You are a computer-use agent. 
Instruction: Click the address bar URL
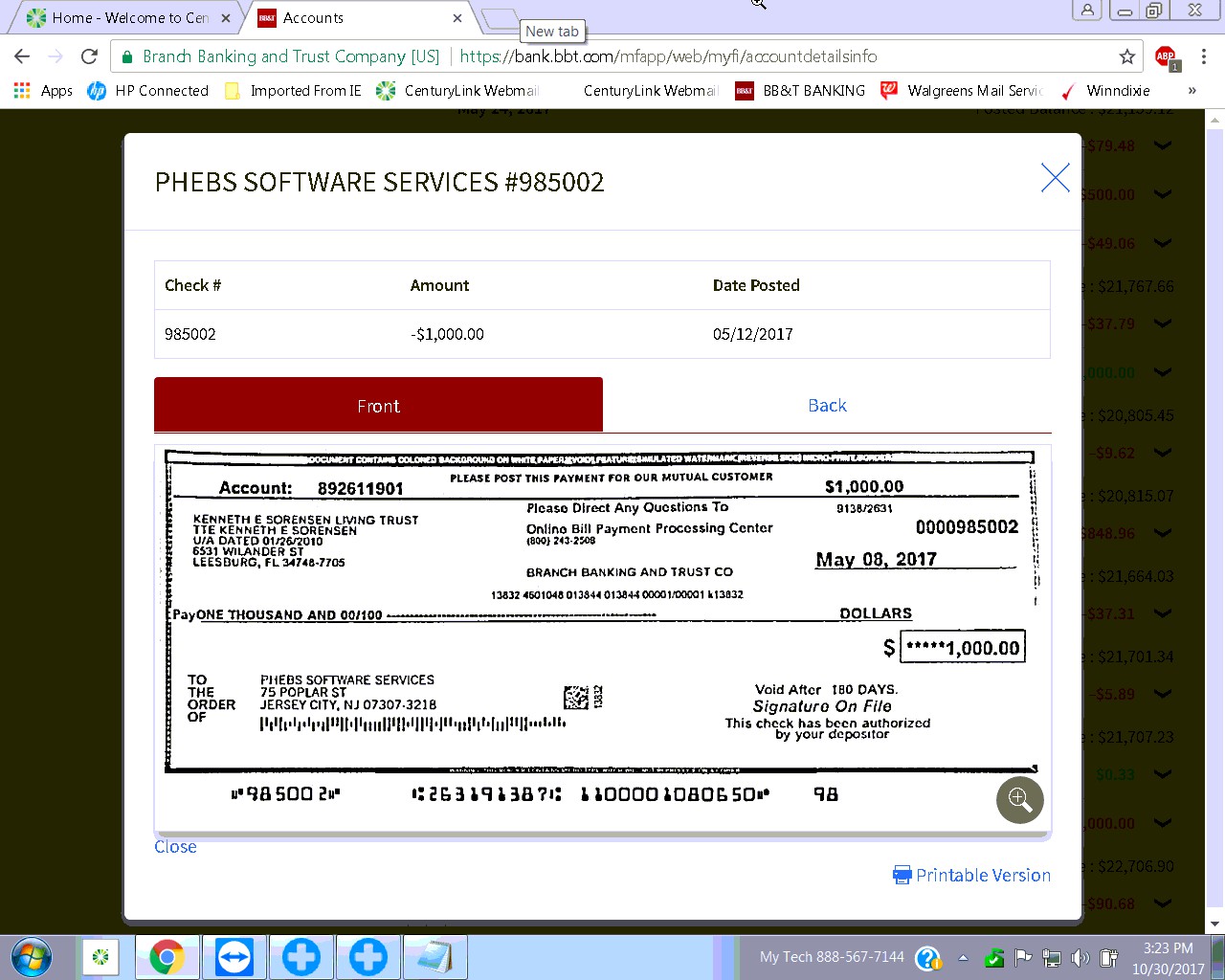coord(668,56)
